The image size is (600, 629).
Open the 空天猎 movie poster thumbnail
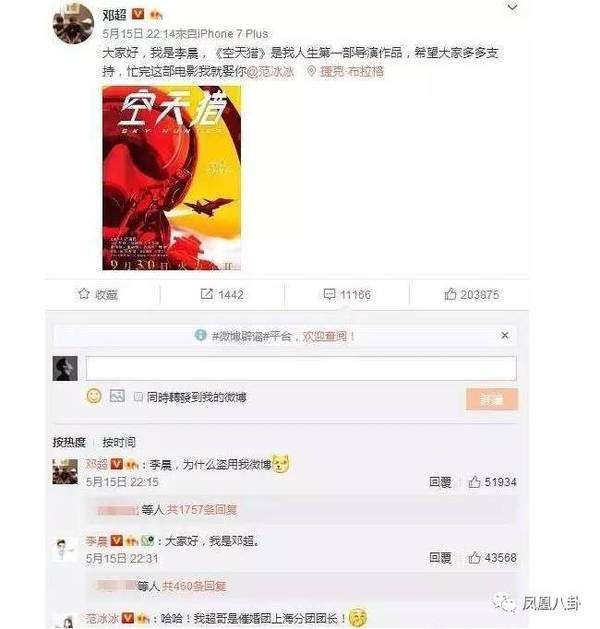point(172,178)
